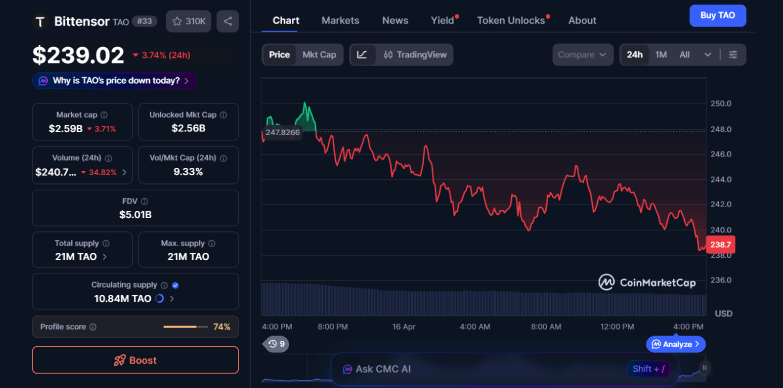Click the Unlocked Mkt Cap info icon
Viewport: 783px width, 388px height.
pyautogui.click(x=223, y=115)
